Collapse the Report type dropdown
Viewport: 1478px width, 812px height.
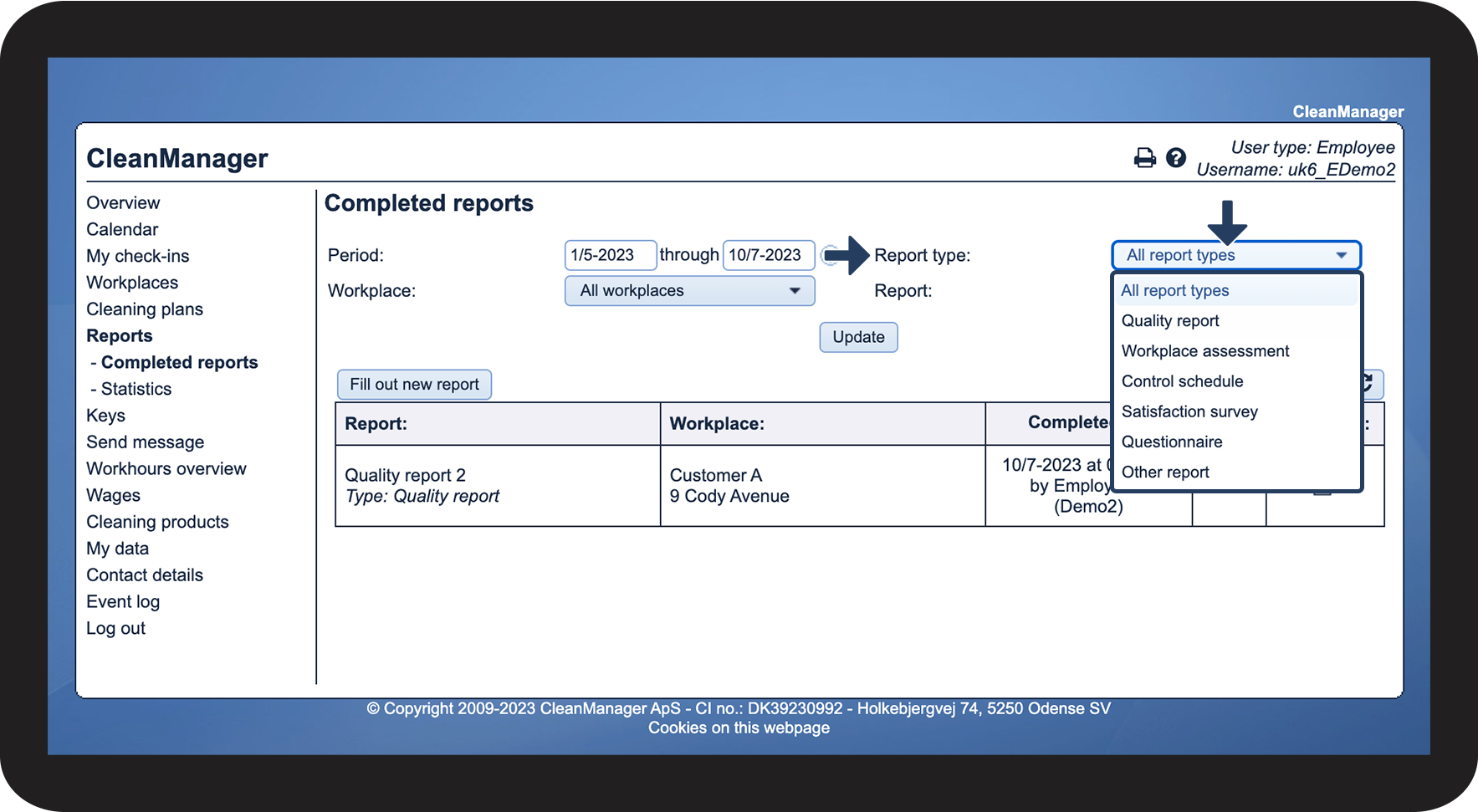click(1235, 255)
